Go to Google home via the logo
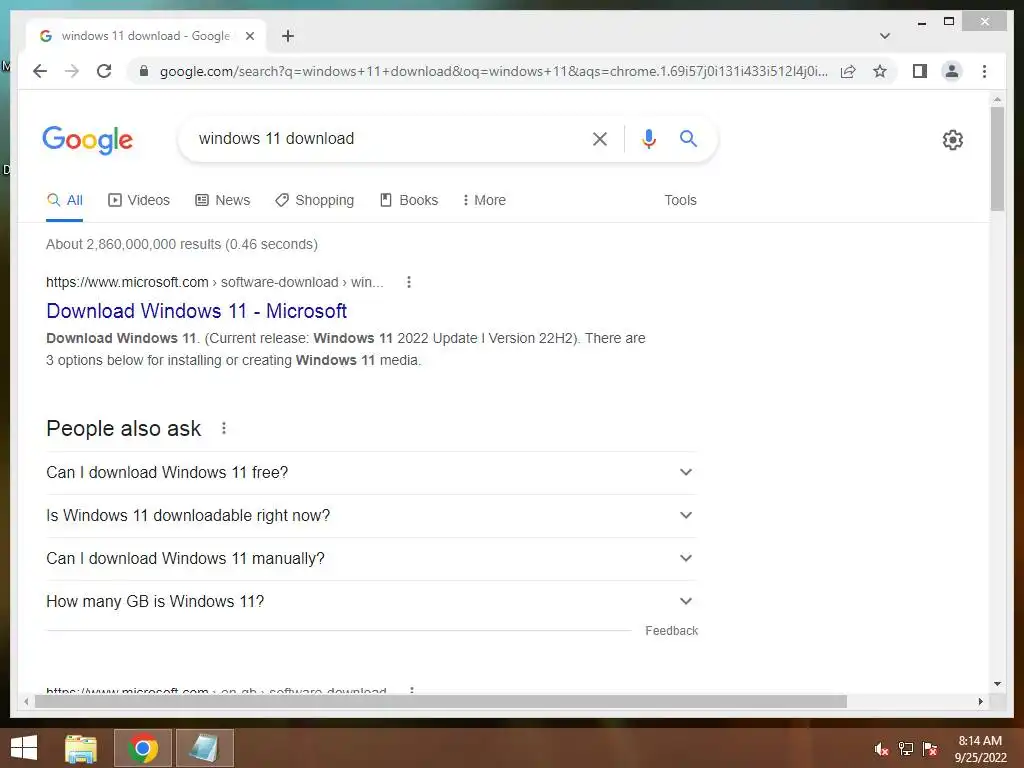This screenshot has width=1024, height=768. tap(88, 140)
